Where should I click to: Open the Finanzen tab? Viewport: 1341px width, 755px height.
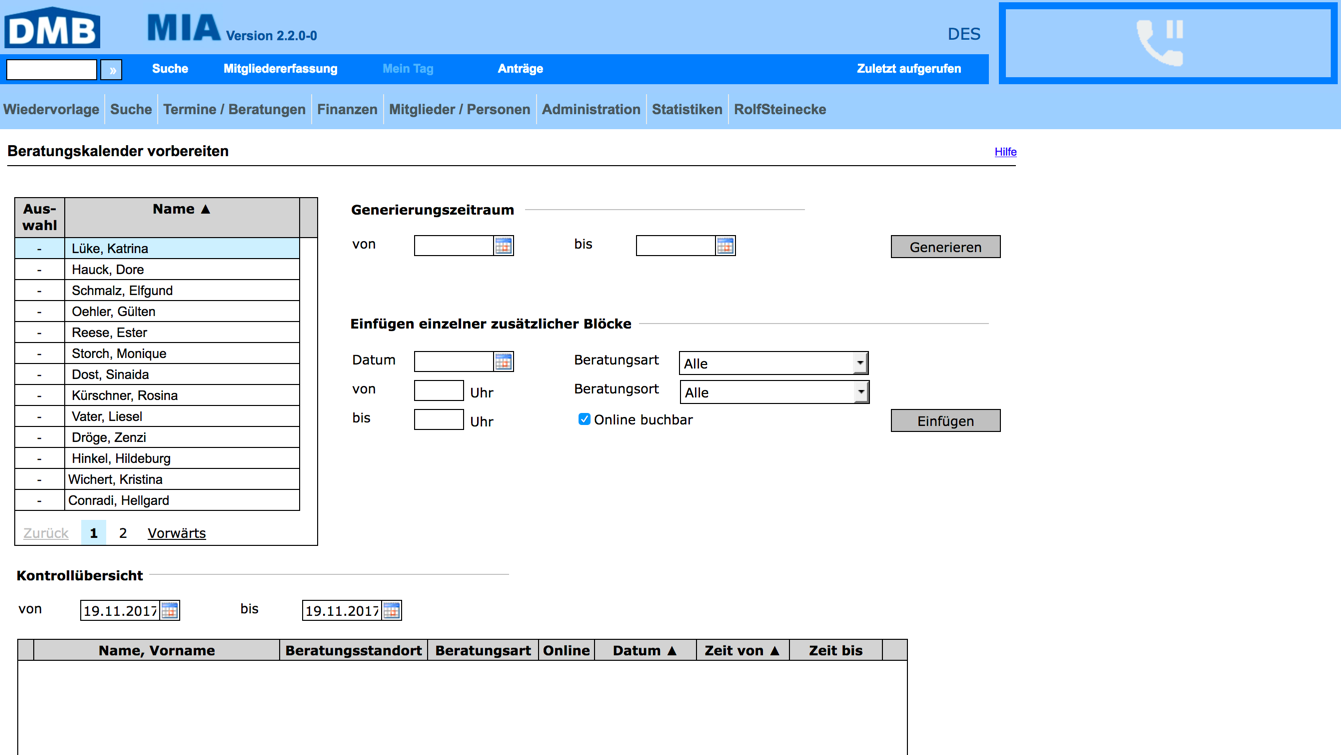point(347,110)
